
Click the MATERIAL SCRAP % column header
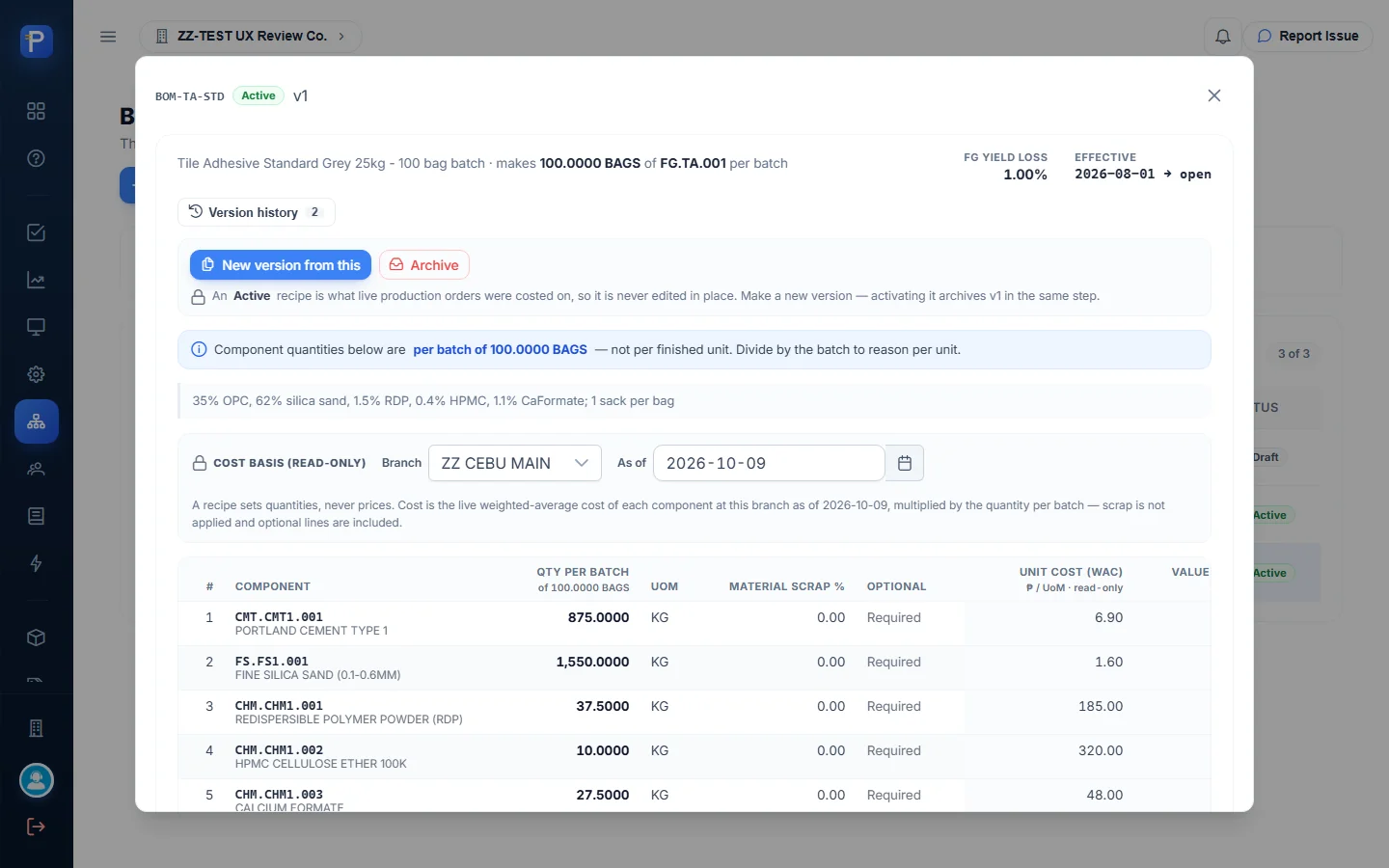point(787,586)
